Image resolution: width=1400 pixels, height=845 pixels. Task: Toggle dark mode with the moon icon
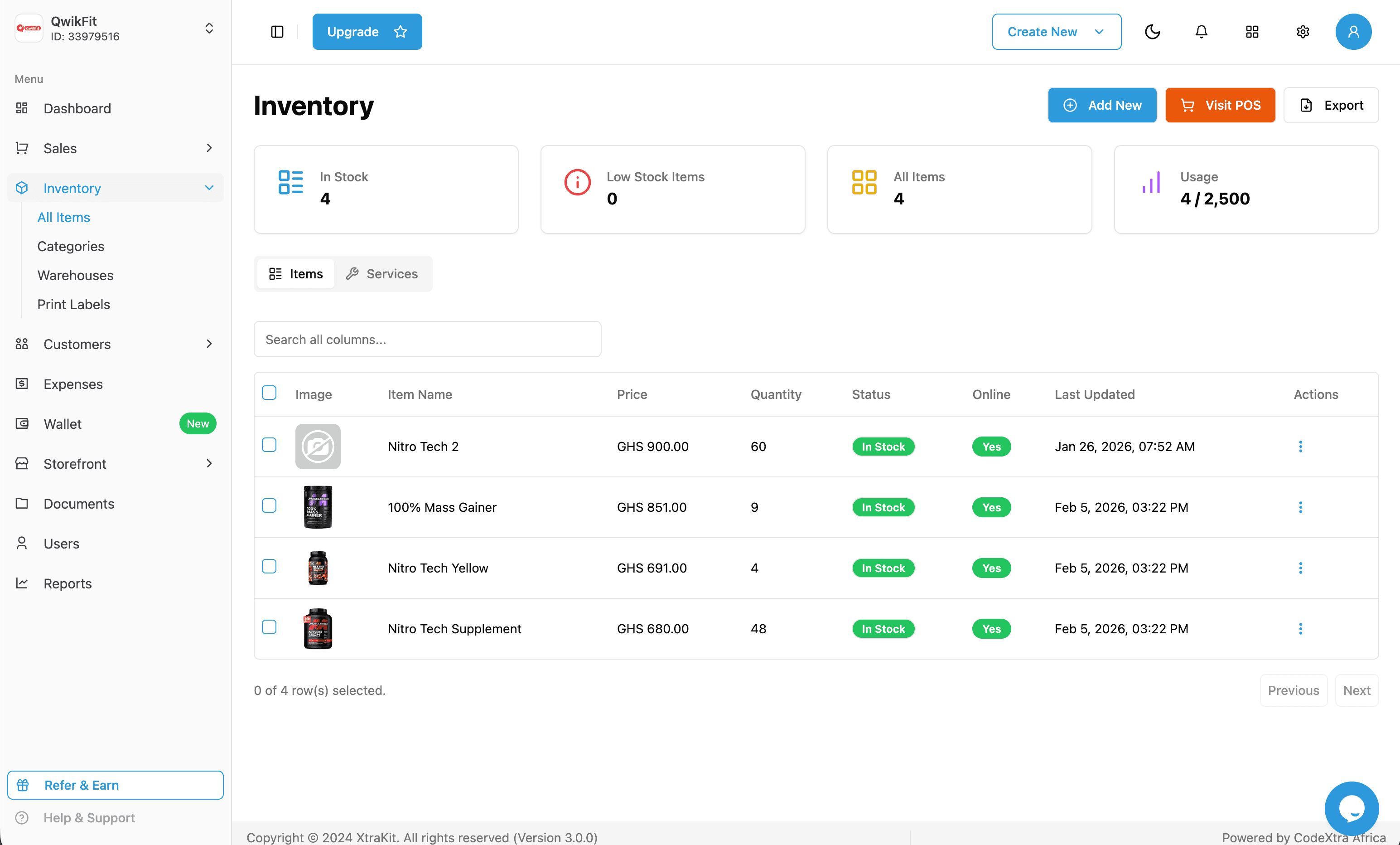click(1153, 32)
